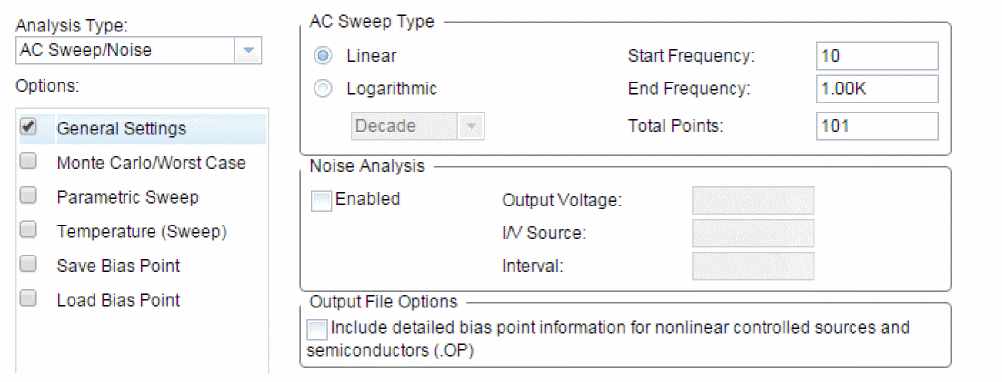Toggle the General Settings checkbox

27,127
